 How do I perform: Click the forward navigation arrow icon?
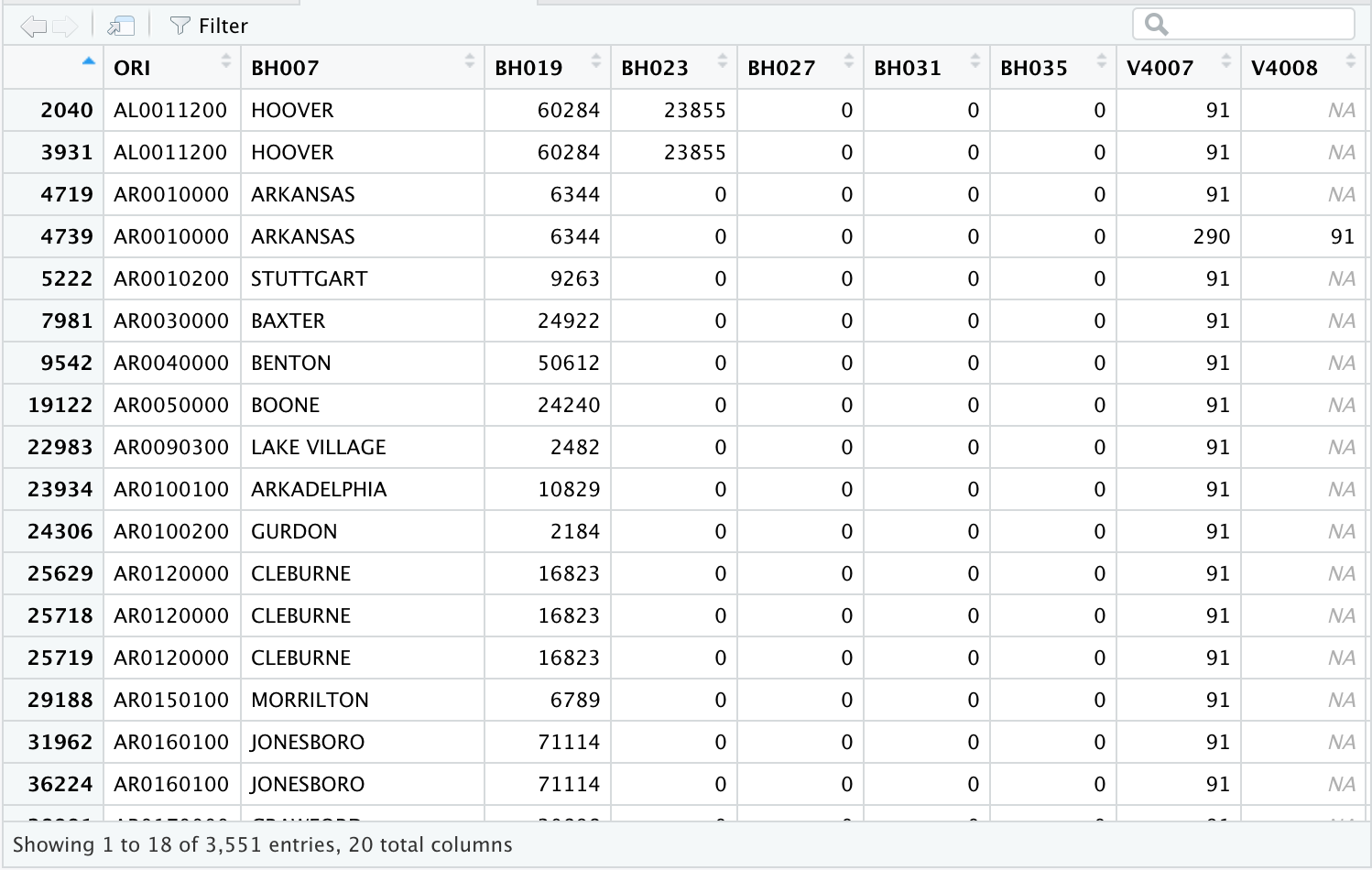(65, 27)
